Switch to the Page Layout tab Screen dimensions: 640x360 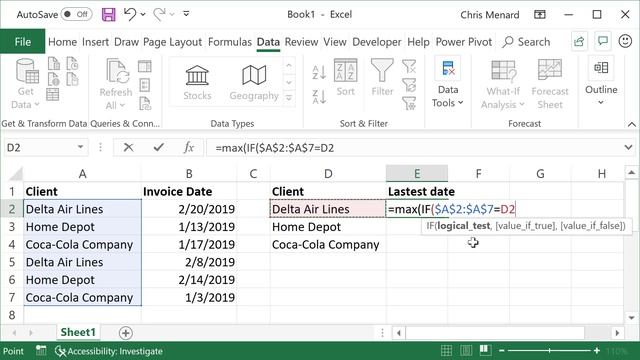point(173,42)
